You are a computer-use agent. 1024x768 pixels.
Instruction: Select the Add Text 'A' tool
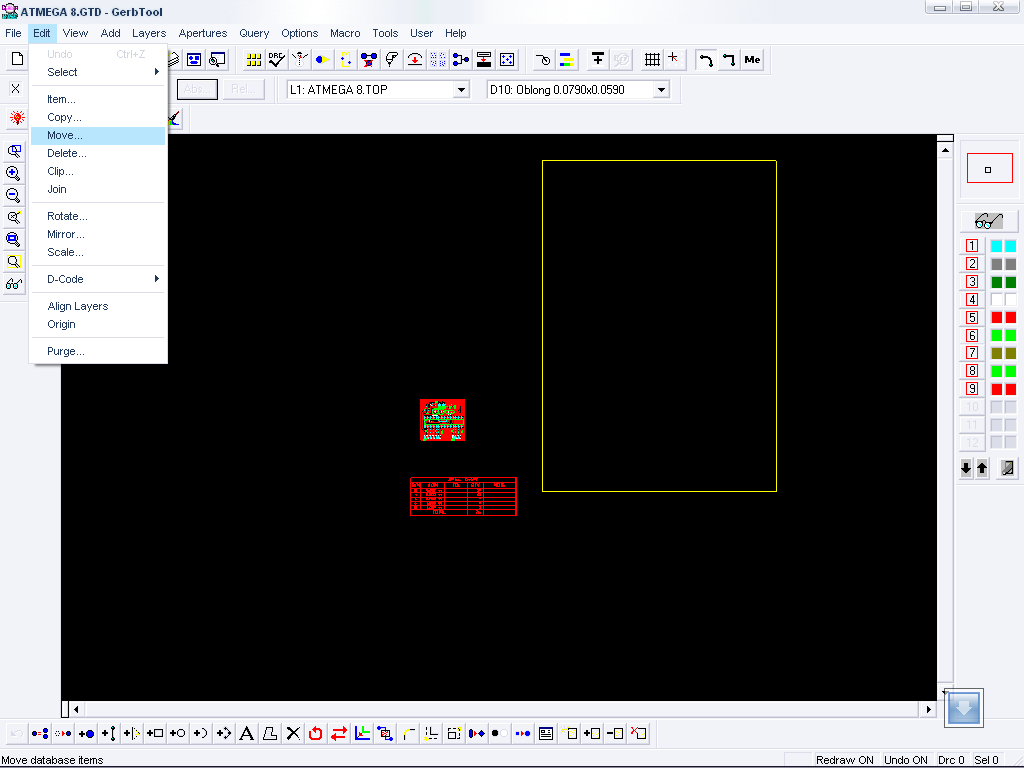(246, 733)
